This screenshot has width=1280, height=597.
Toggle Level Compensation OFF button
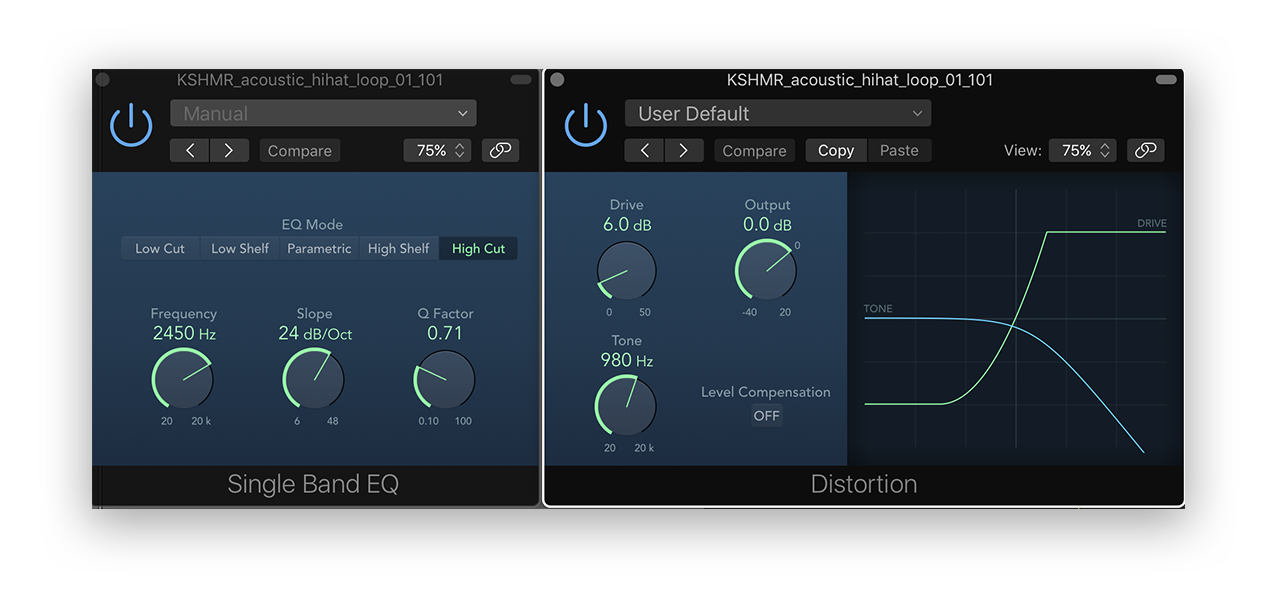click(767, 416)
